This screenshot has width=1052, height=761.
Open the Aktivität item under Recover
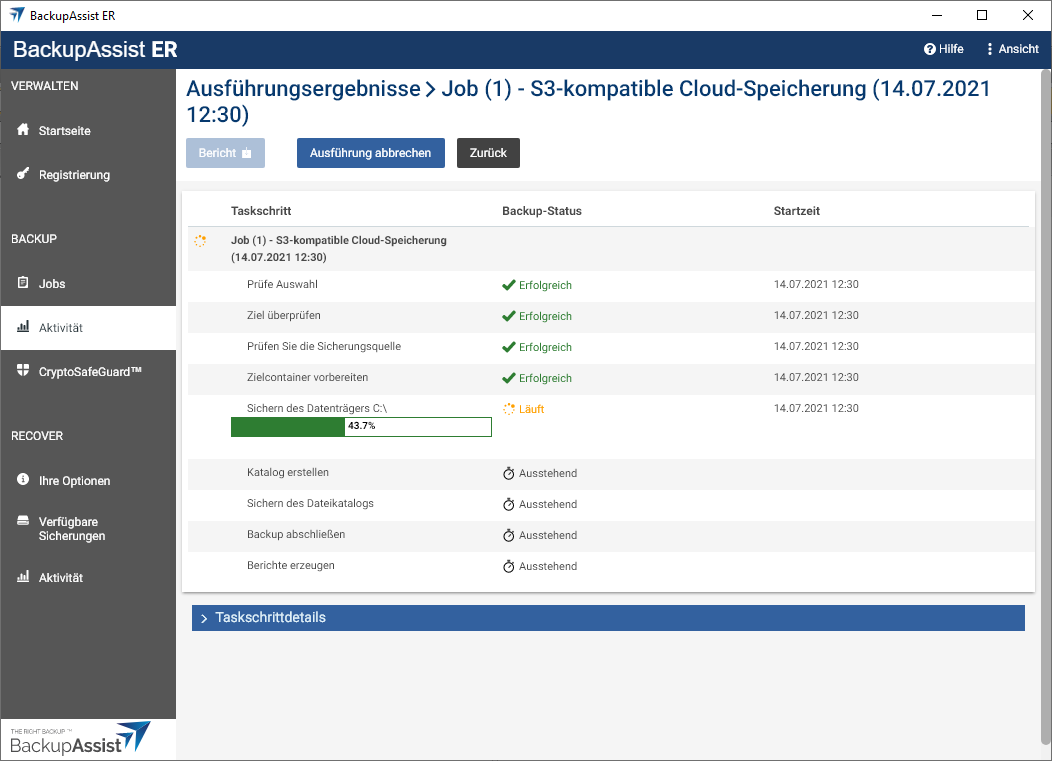coord(60,578)
